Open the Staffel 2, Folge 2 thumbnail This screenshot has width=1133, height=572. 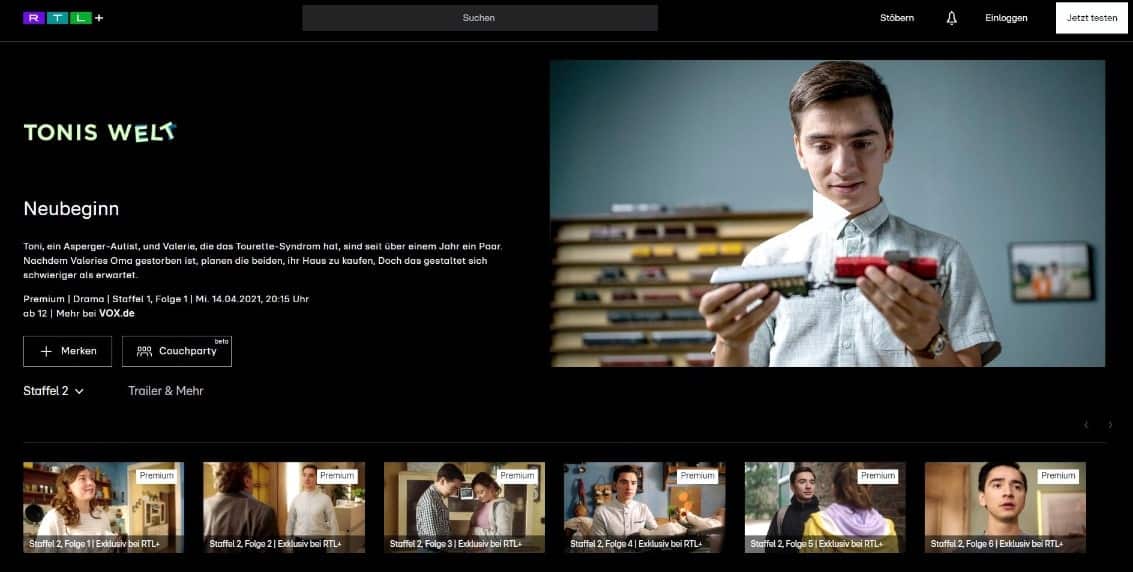coord(284,508)
